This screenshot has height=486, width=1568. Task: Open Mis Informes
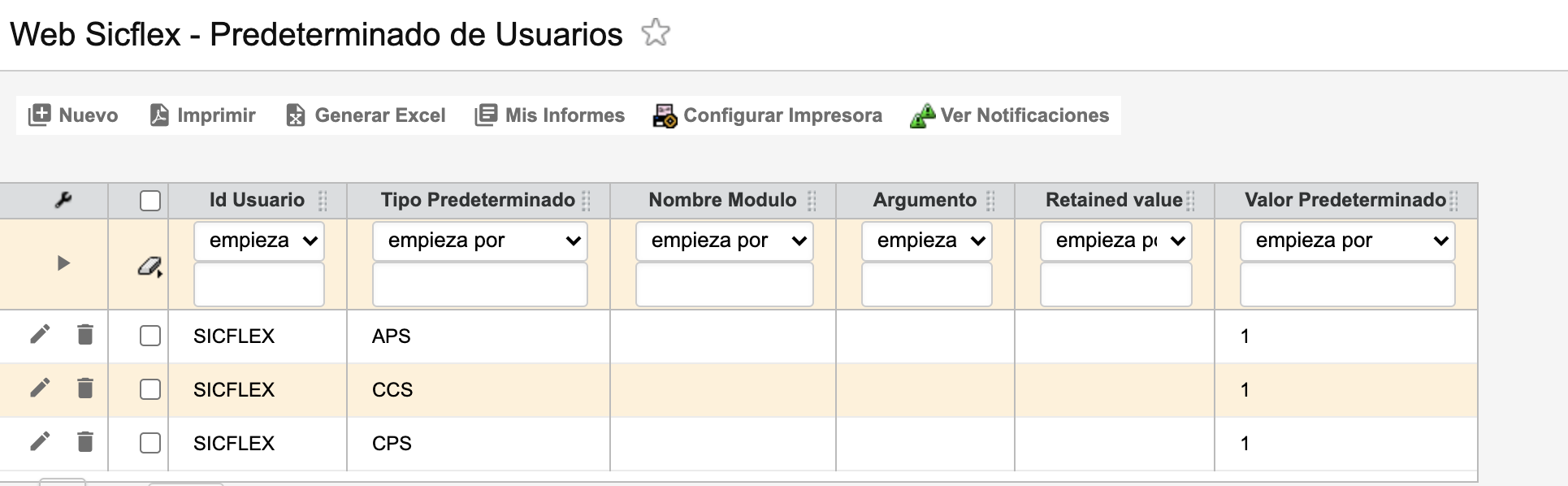(550, 115)
